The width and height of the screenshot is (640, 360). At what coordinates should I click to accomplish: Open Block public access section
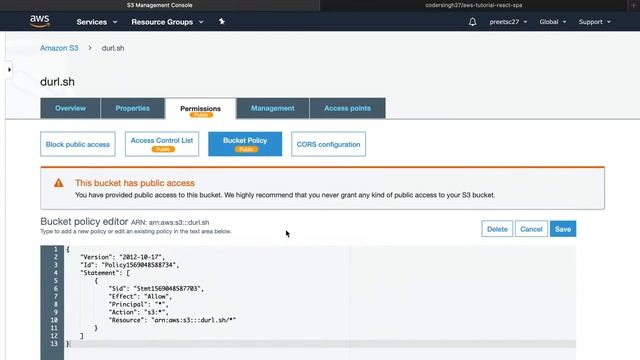point(78,144)
